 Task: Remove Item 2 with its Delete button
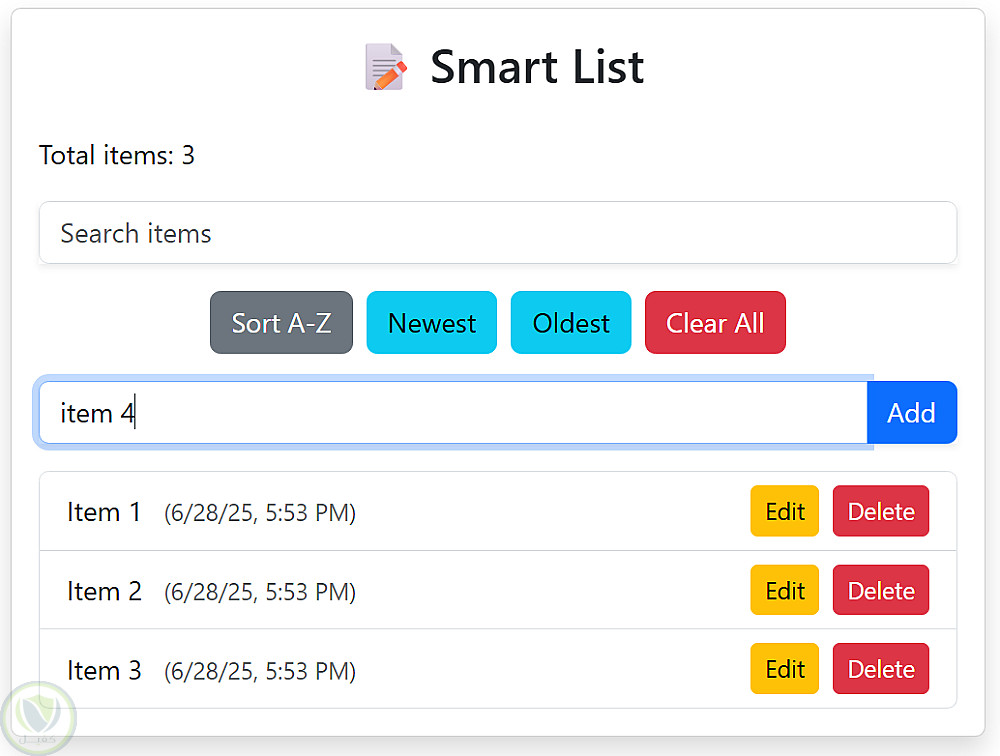tap(880, 591)
